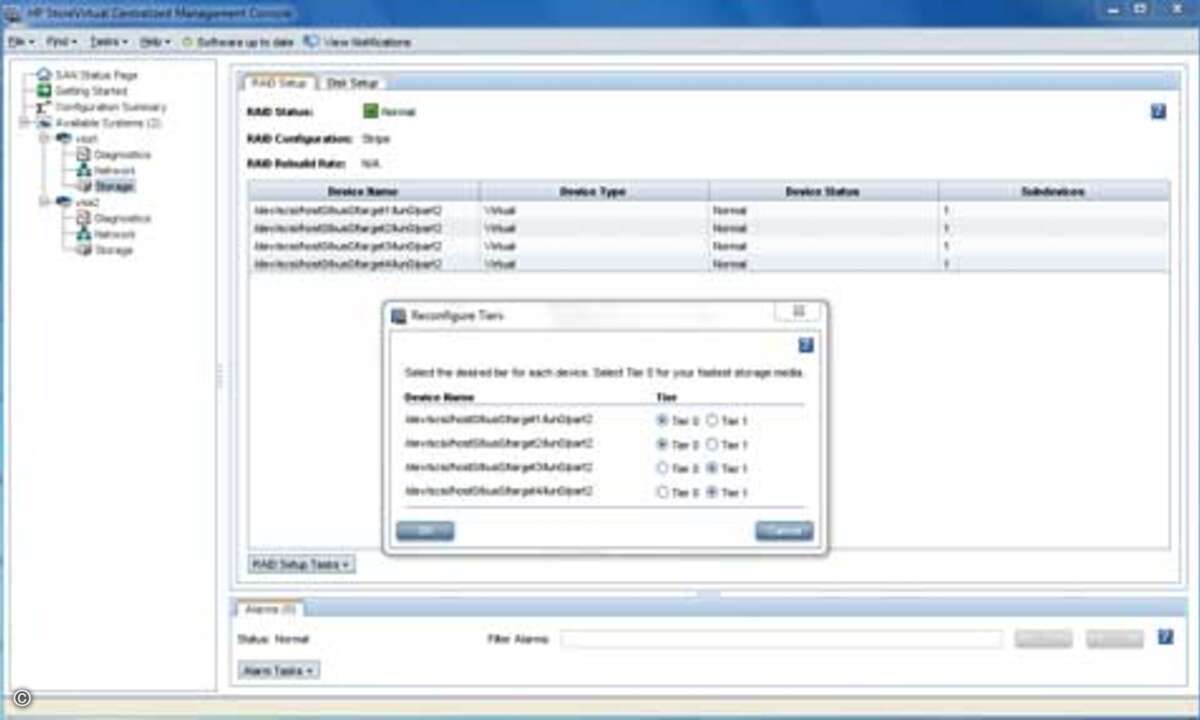Switch to the Disk Setup tab

pyautogui.click(x=351, y=83)
